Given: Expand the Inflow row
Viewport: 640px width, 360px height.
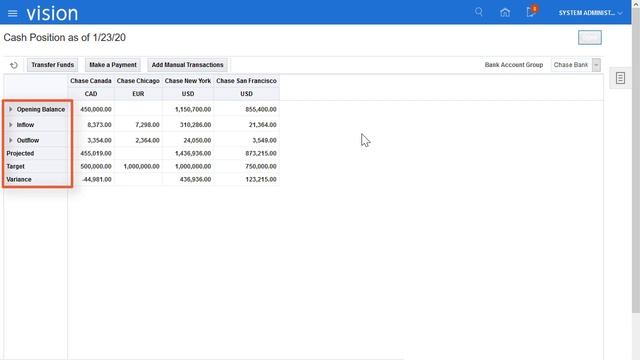Looking at the screenshot, I should pyautogui.click(x=11, y=125).
